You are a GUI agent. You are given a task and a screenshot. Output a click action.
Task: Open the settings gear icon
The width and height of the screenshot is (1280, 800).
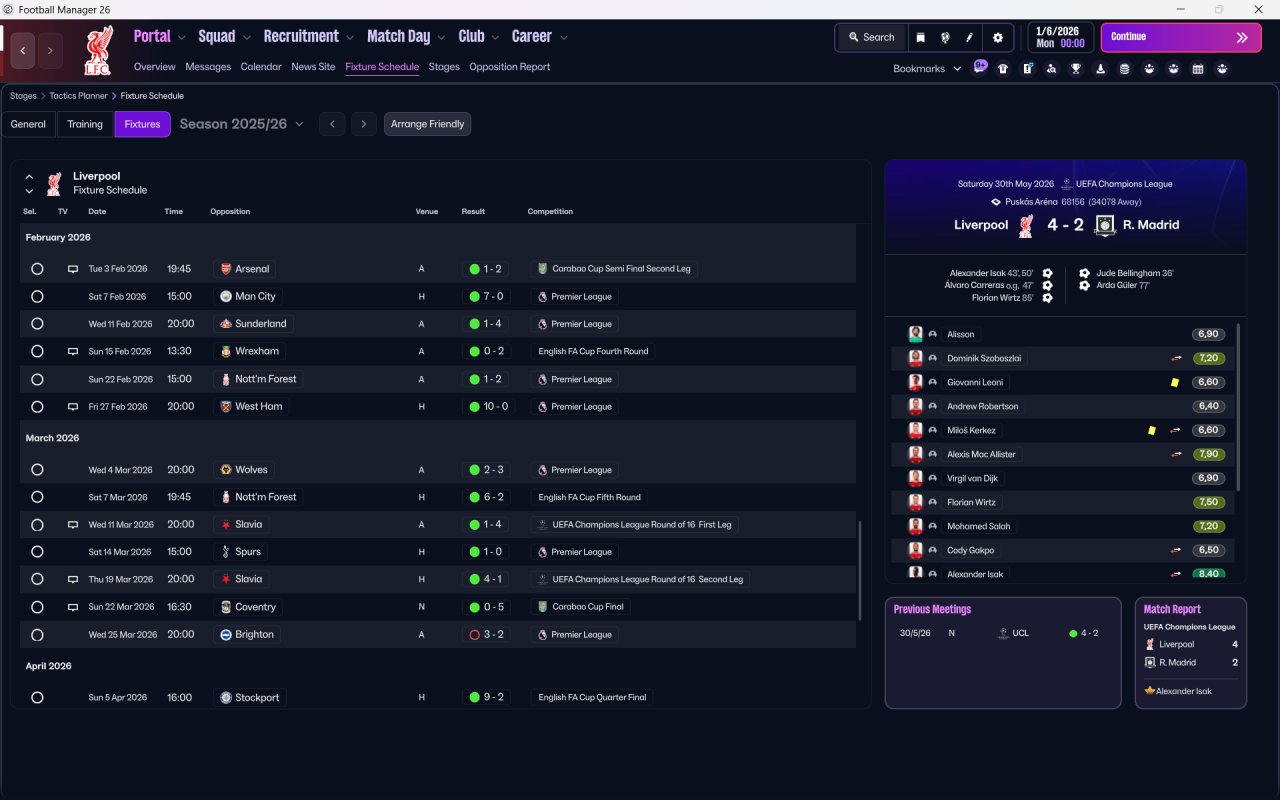point(997,38)
